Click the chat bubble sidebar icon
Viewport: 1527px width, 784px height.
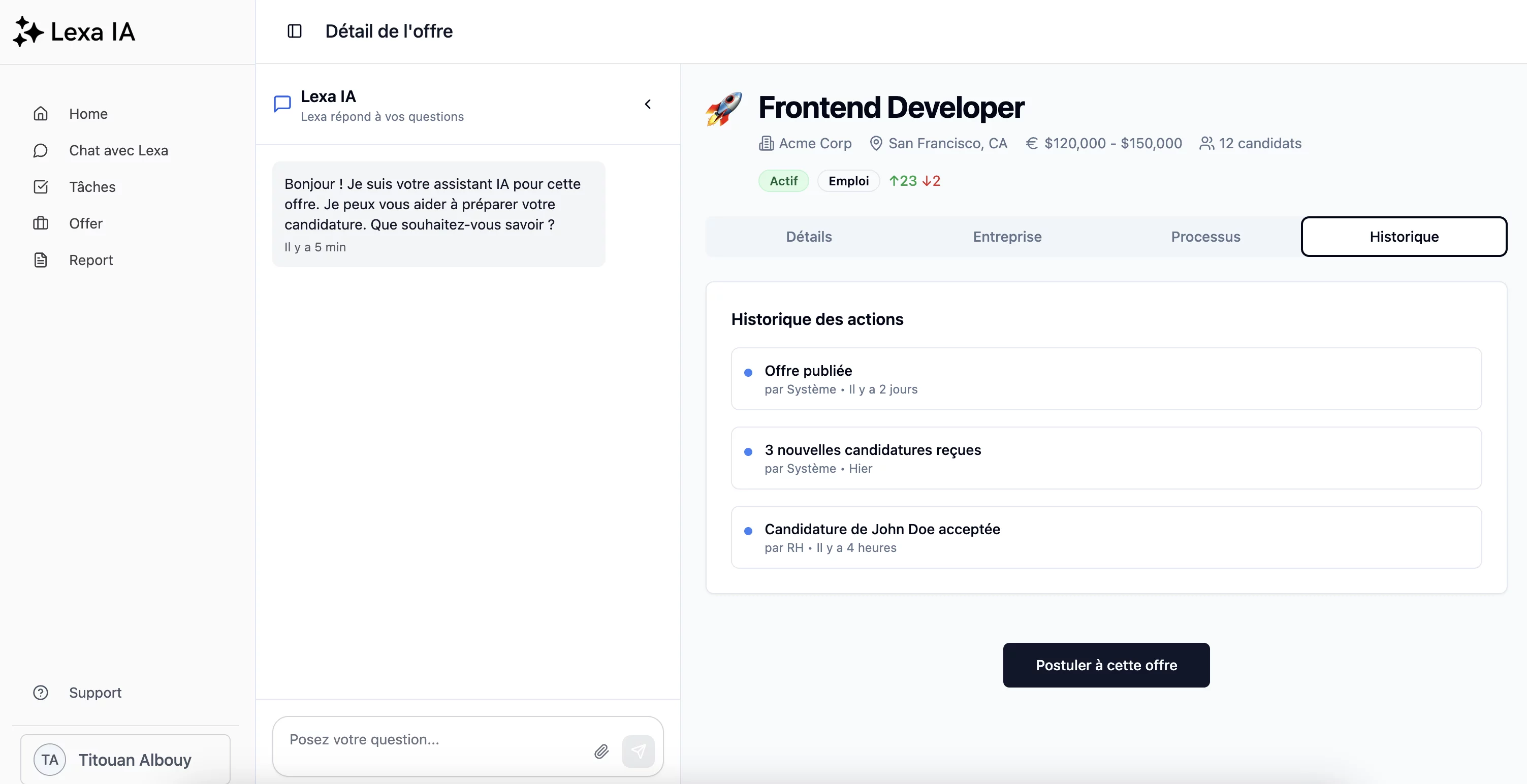[x=40, y=150]
